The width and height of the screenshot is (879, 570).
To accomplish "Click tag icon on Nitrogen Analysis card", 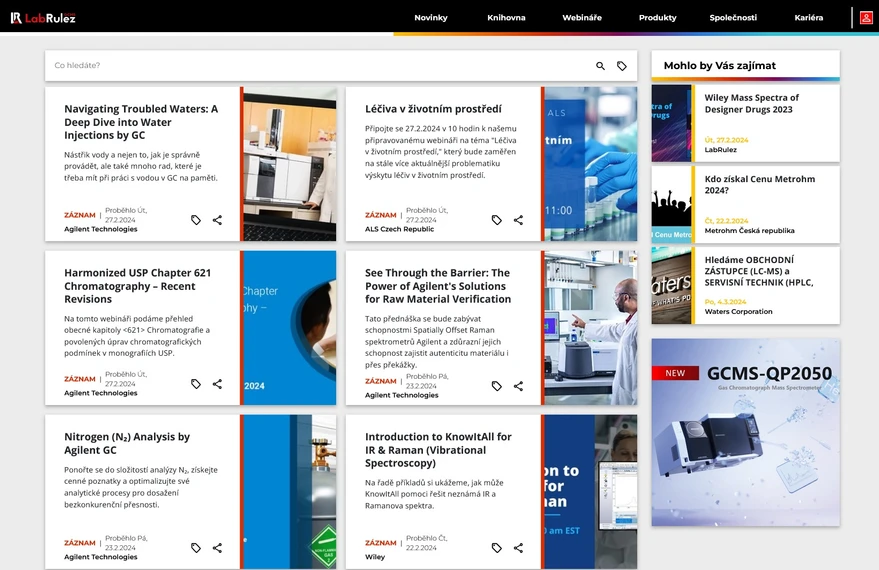I will point(196,548).
